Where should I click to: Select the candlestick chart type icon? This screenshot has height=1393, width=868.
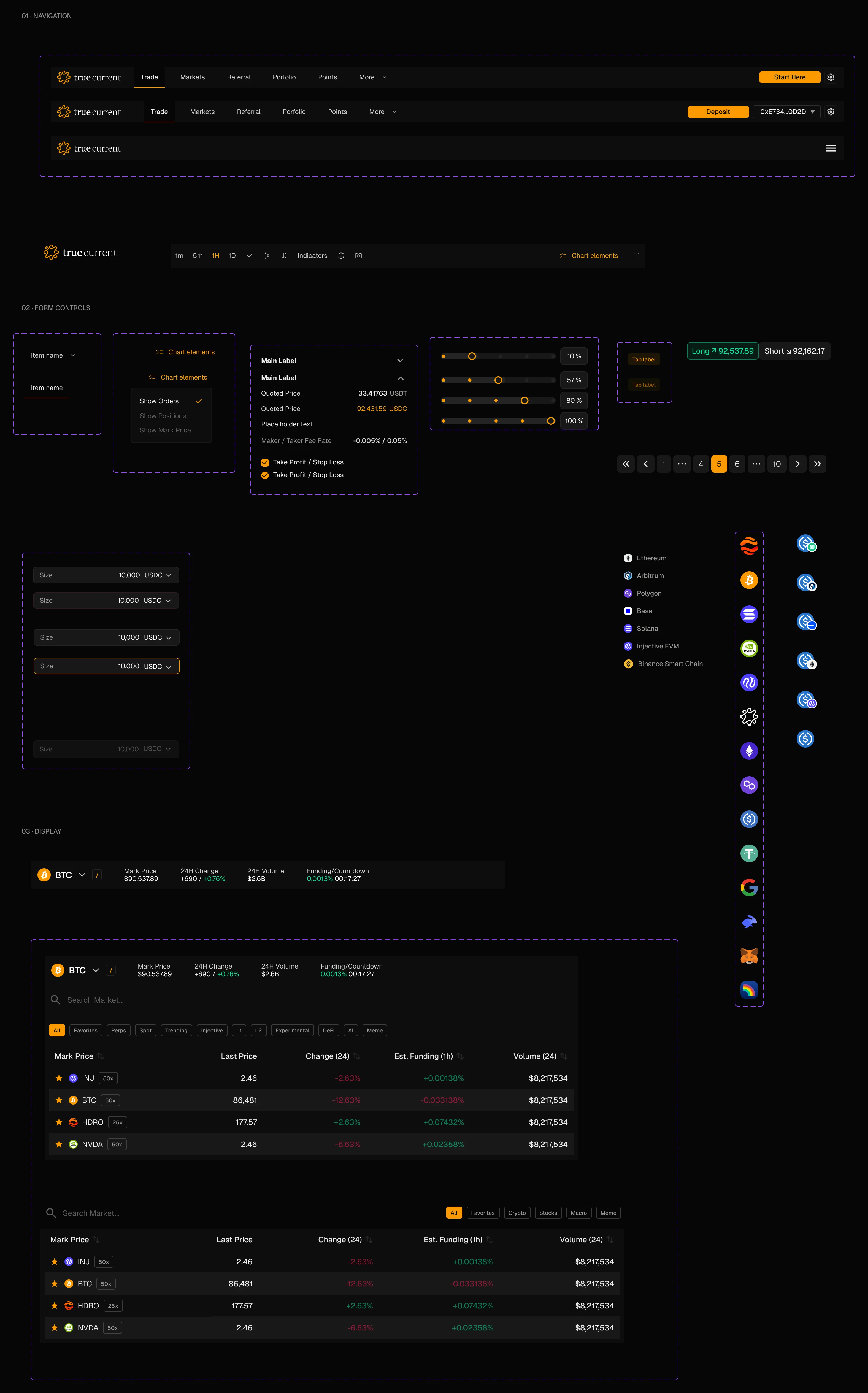coord(266,255)
